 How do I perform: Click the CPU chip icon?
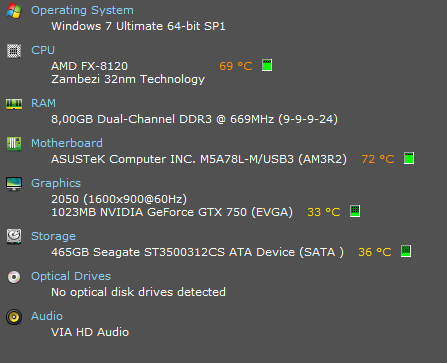(x=14, y=51)
